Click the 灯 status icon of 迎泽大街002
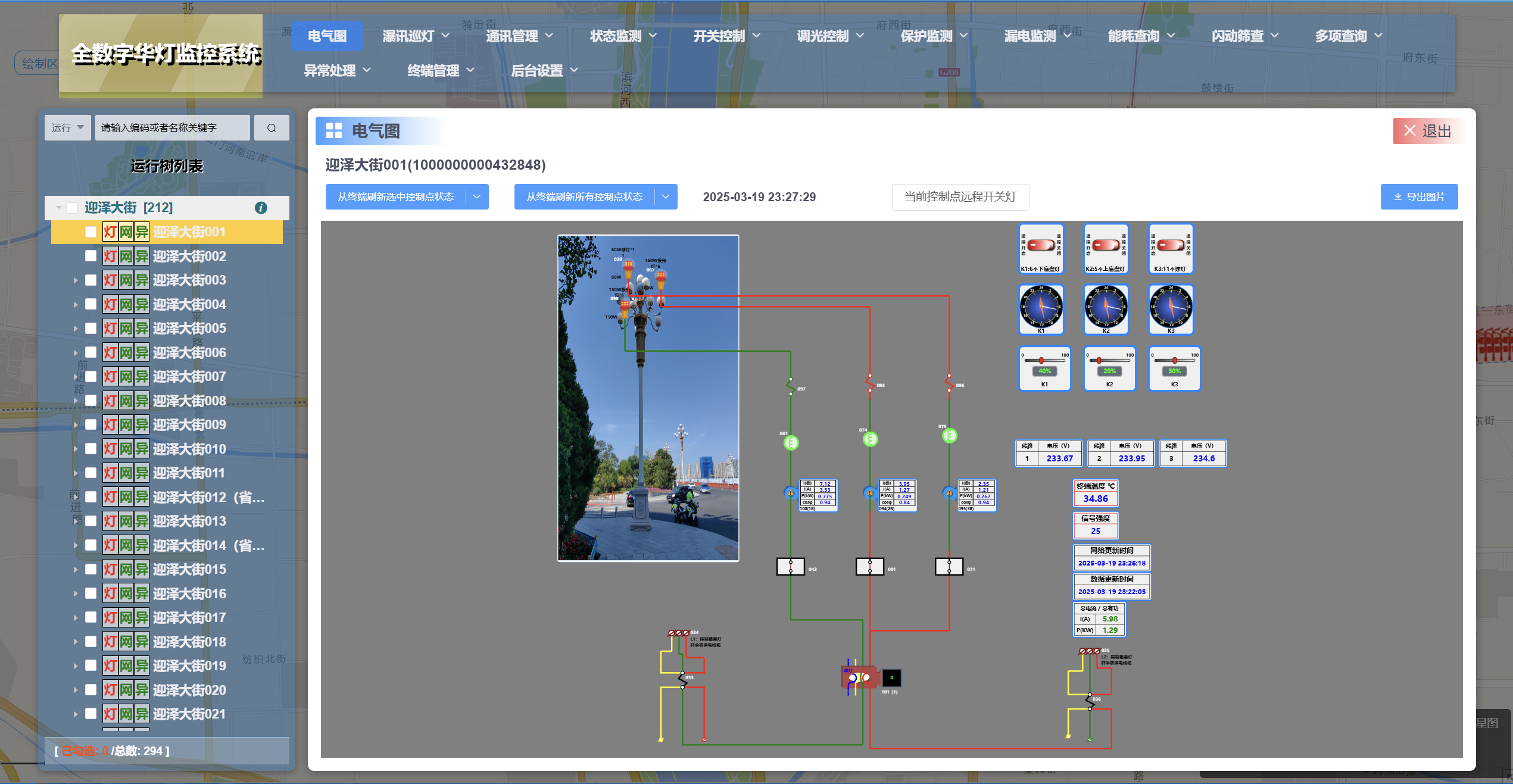Screen dimensions: 1513x784 point(110,256)
